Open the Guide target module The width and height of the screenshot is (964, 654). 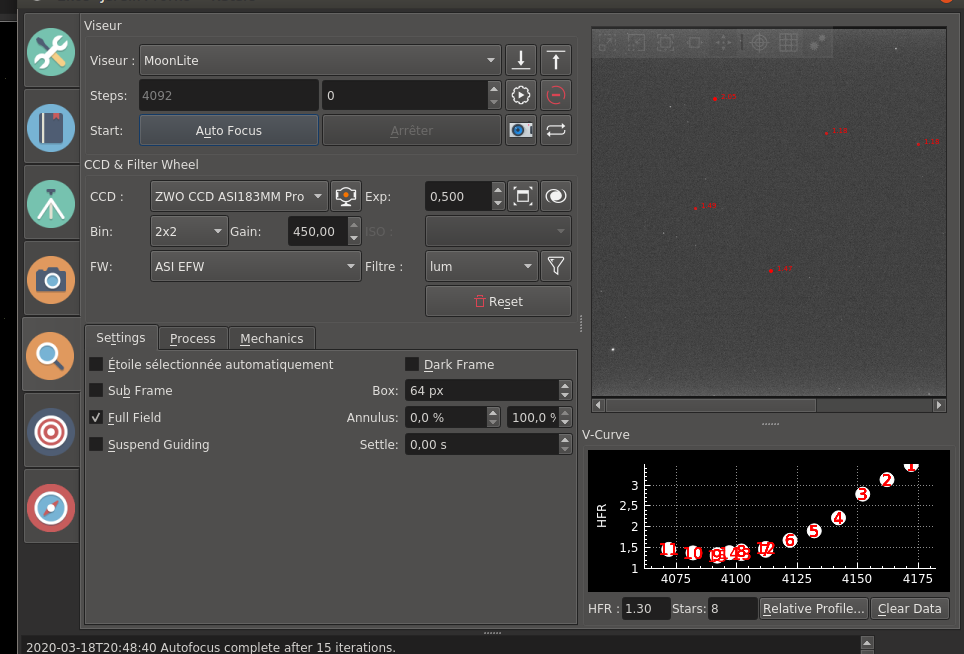click(51, 431)
